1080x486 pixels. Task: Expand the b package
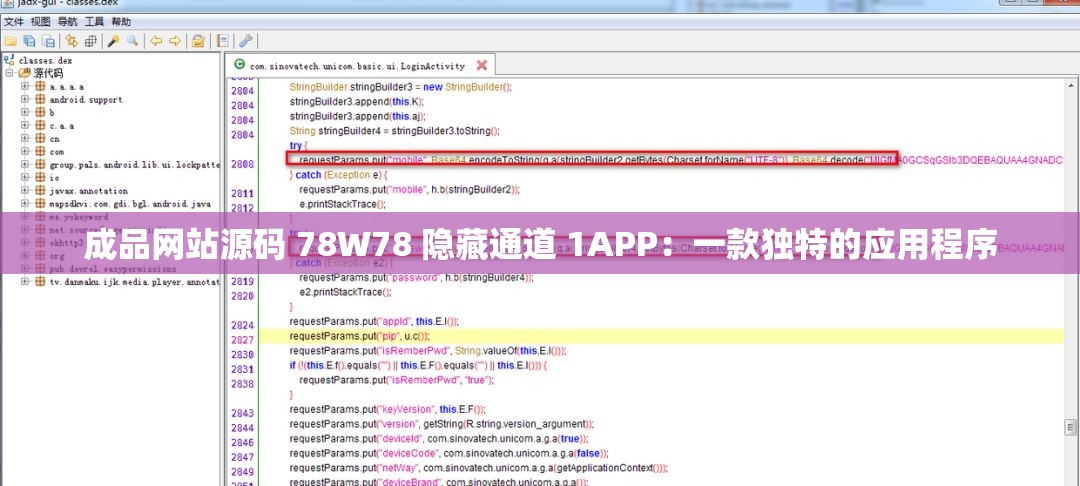click(x=25, y=112)
